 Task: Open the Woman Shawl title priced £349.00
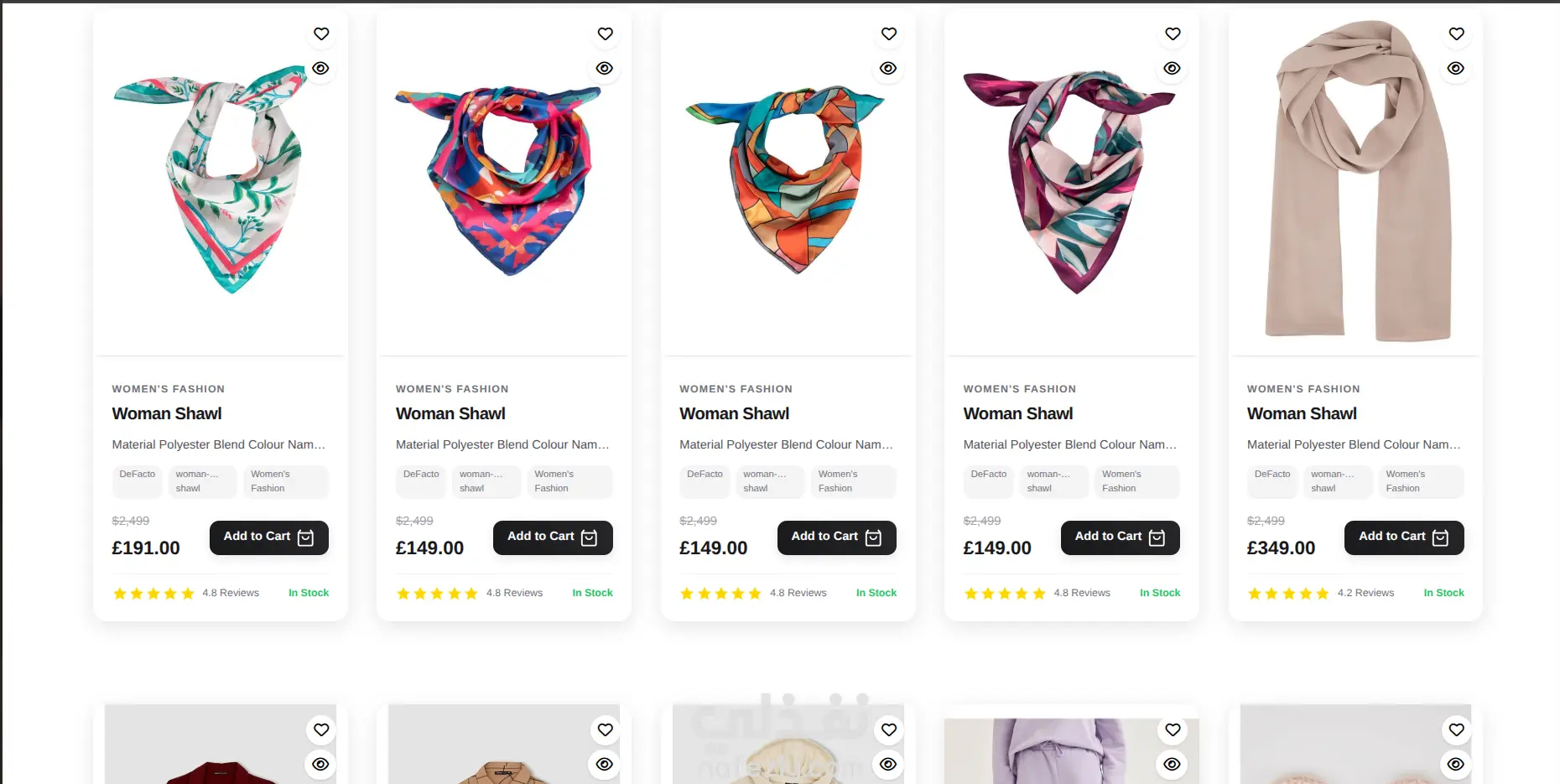[1302, 413]
